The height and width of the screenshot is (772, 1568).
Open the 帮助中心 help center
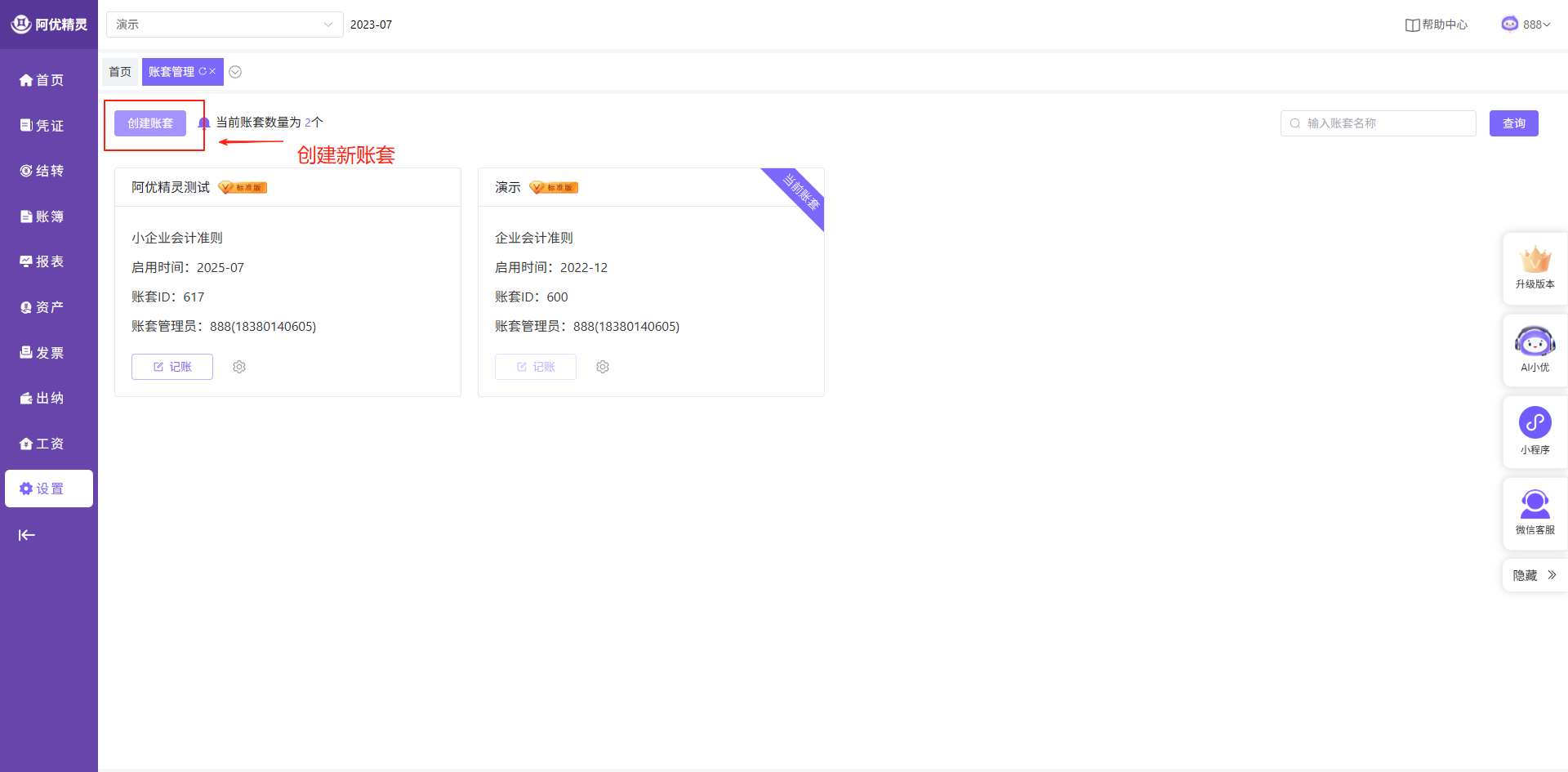1437,25
